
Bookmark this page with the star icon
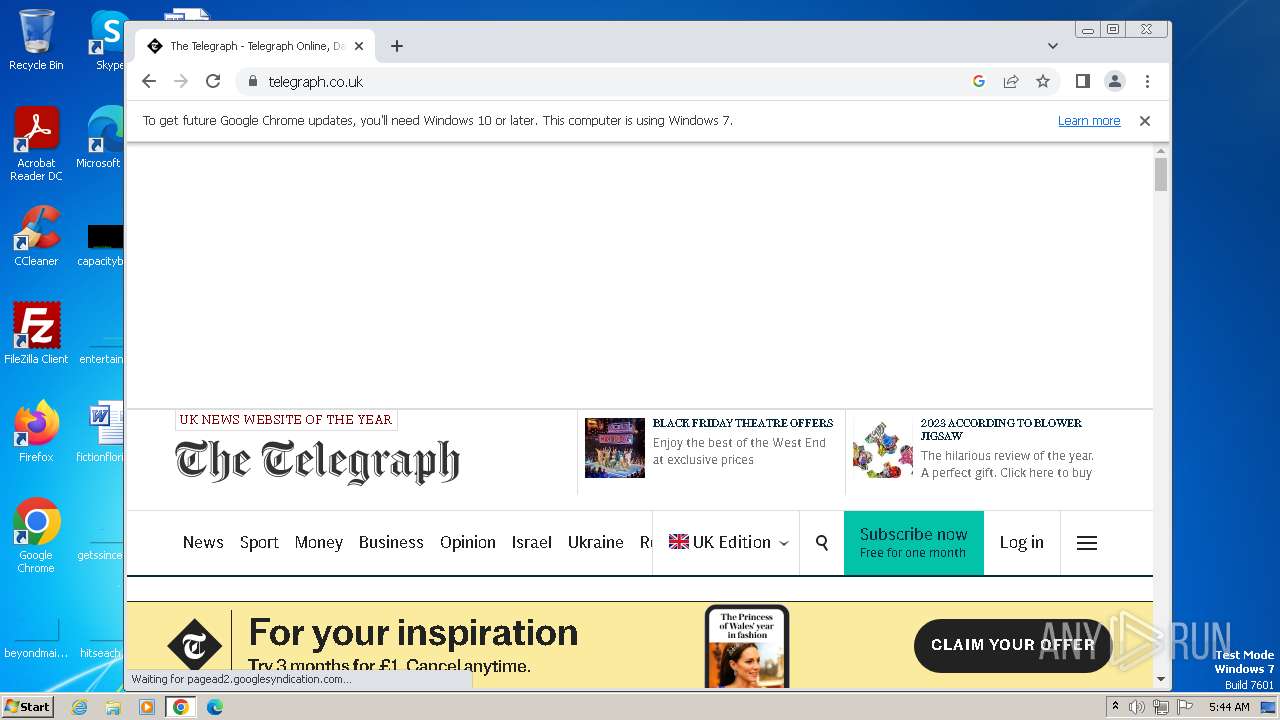point(1043,82)
